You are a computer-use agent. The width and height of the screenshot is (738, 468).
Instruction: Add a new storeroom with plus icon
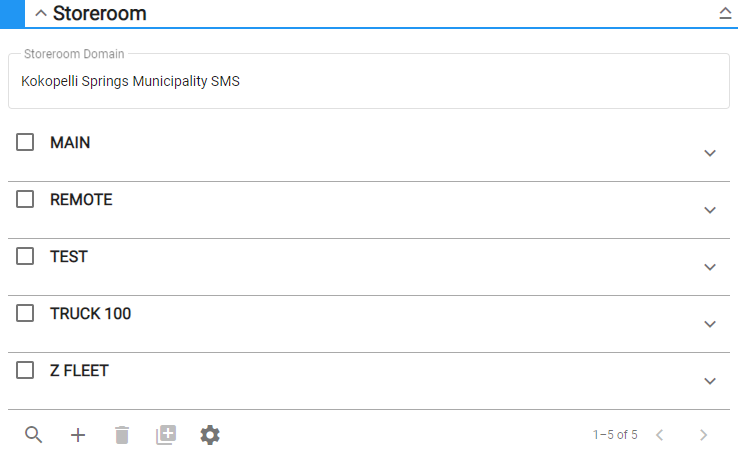coord(78,435)
